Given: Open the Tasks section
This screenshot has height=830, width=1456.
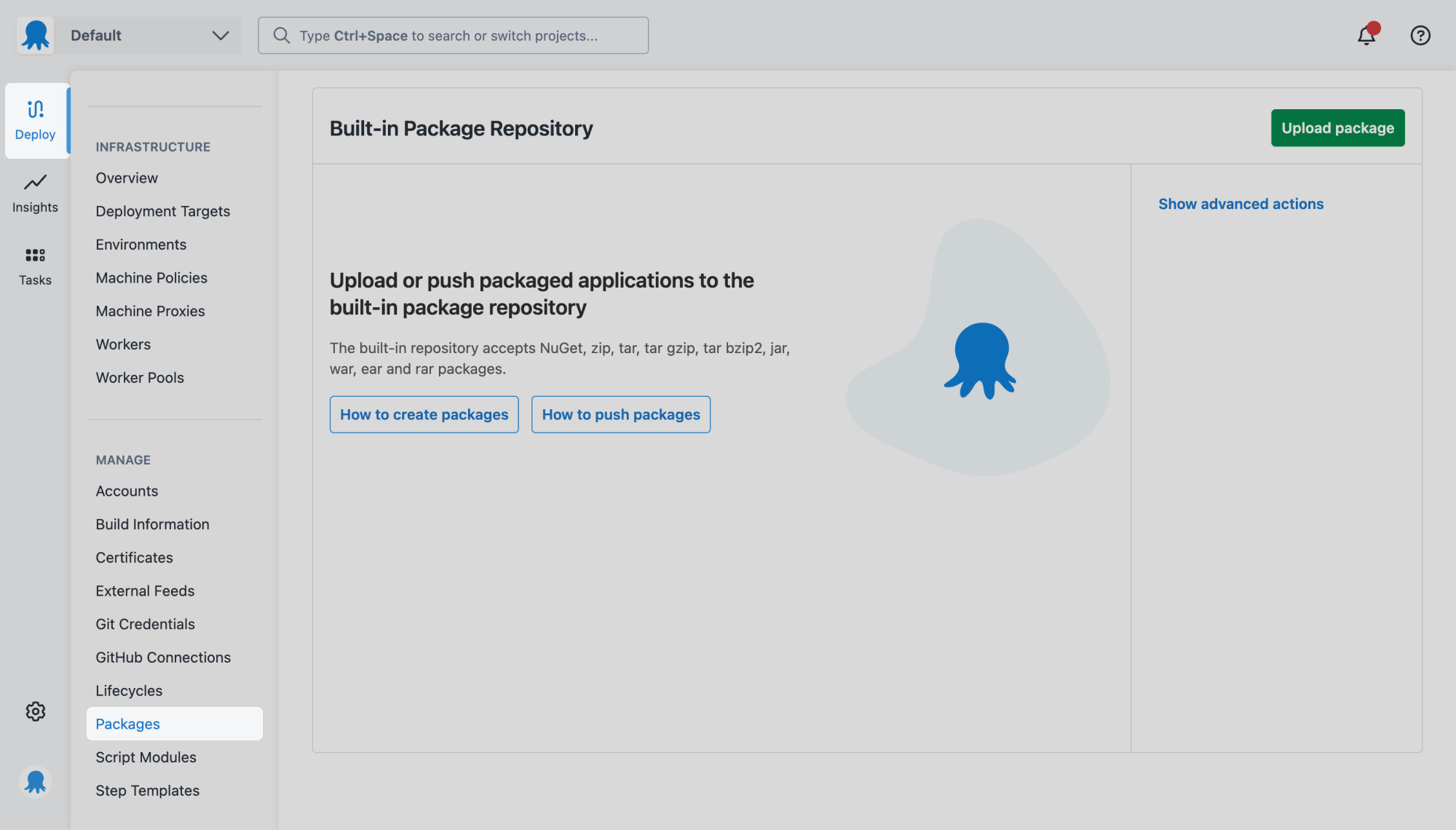Looking at the screenshot, I should (35, 266).
